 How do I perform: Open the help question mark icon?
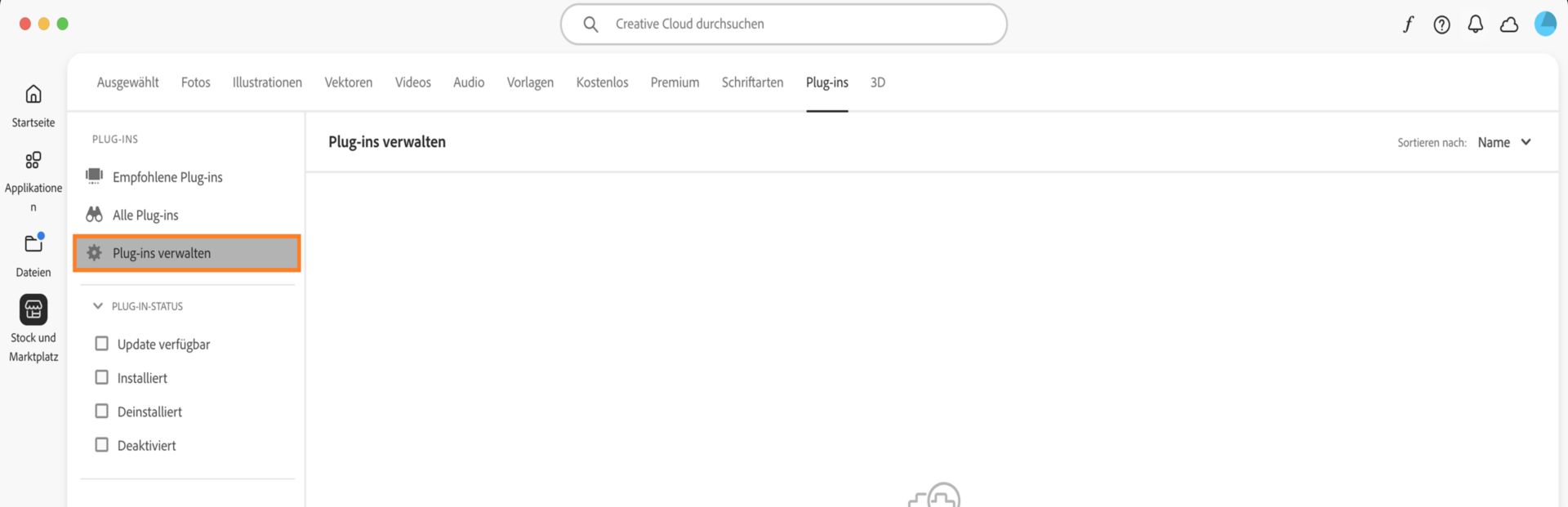(1441, 24)
